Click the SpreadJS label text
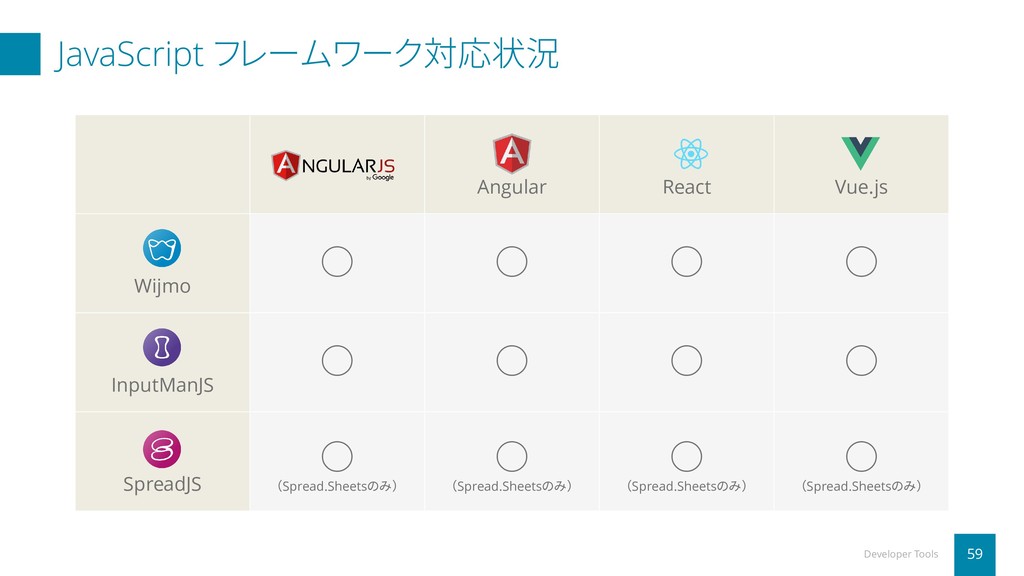The height and width of the screenshot is (576, 1024). click(x=162, y=485)
